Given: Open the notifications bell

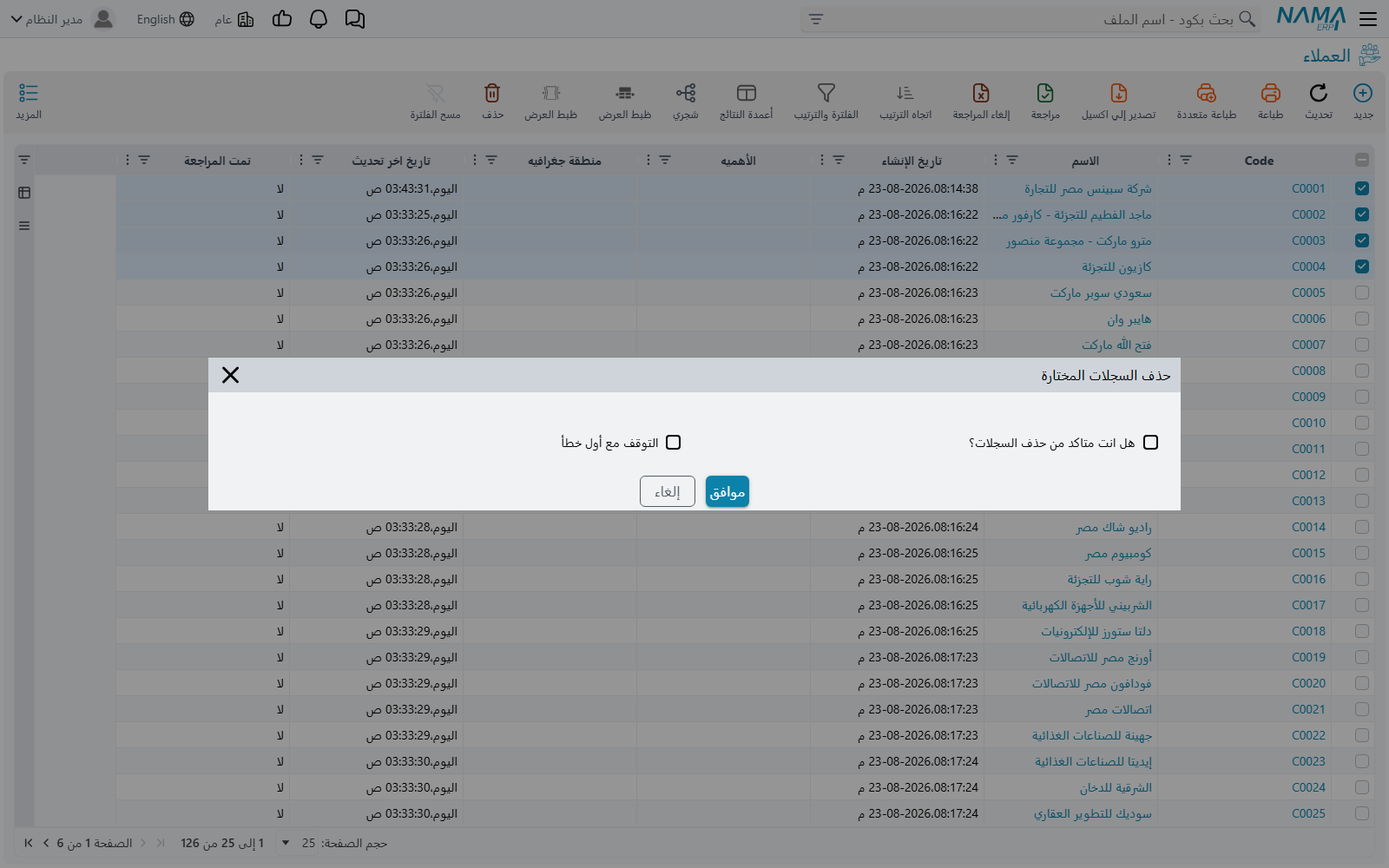Looking at the screenshot, I should [x=319, y=19].
